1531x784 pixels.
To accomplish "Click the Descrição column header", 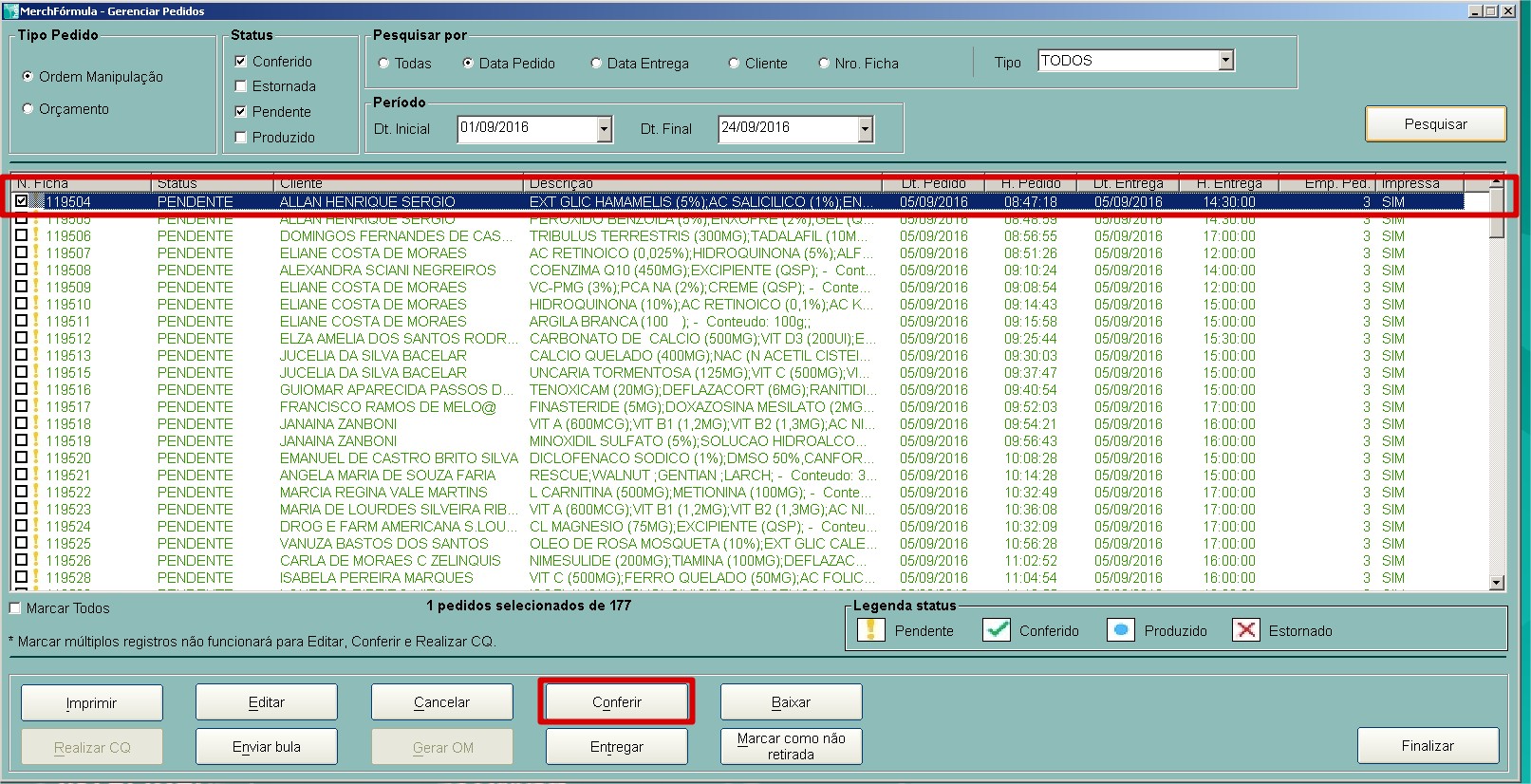I will point(701,183).
